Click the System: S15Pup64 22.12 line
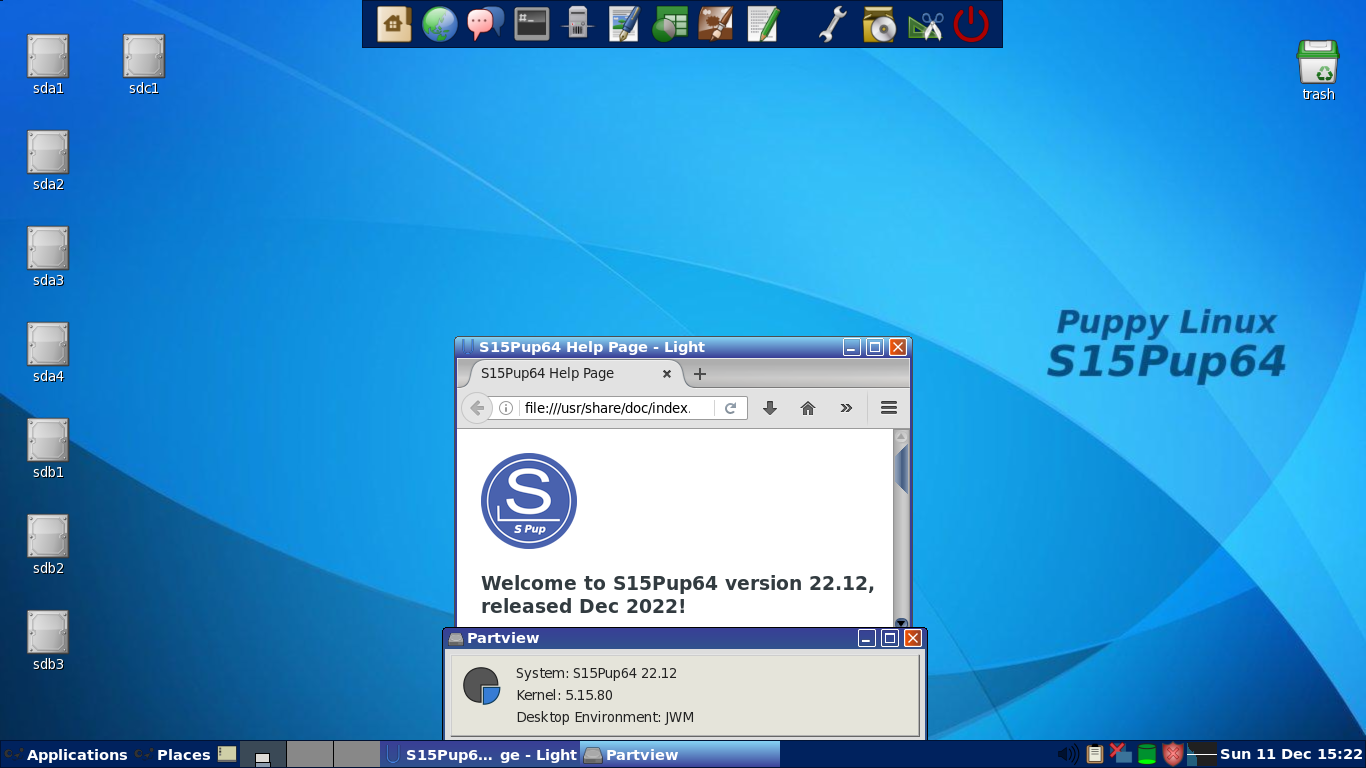 (x=596, y=673)
